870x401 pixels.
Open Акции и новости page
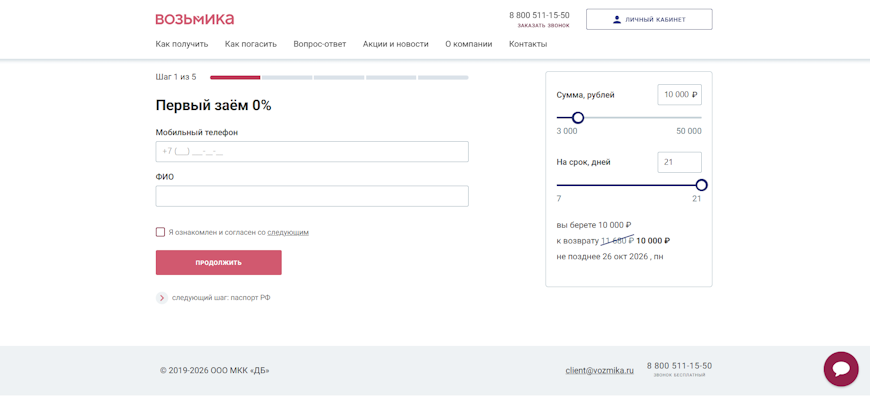tap(396, 44)
